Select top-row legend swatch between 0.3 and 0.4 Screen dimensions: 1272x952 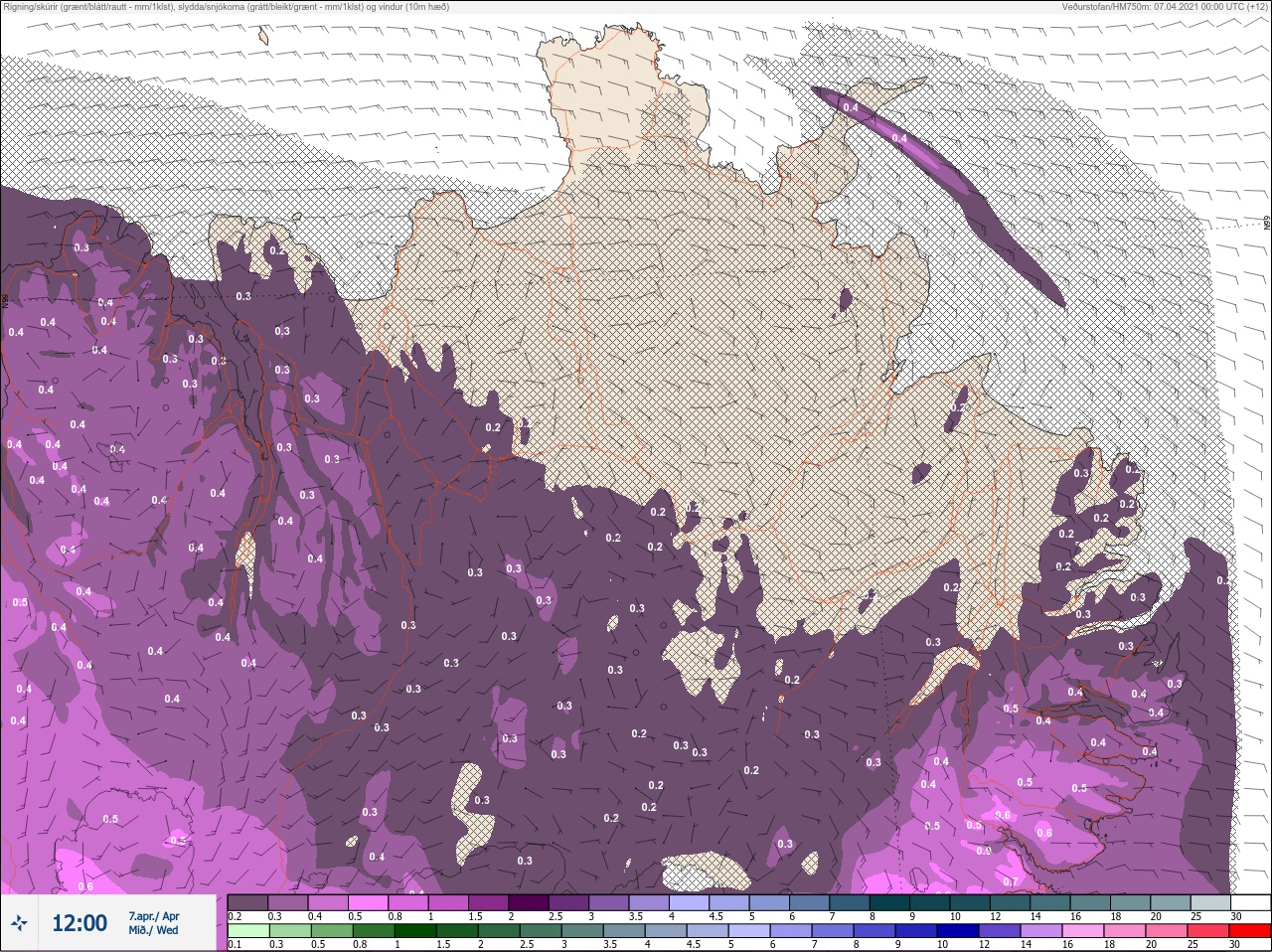[288, 902]
